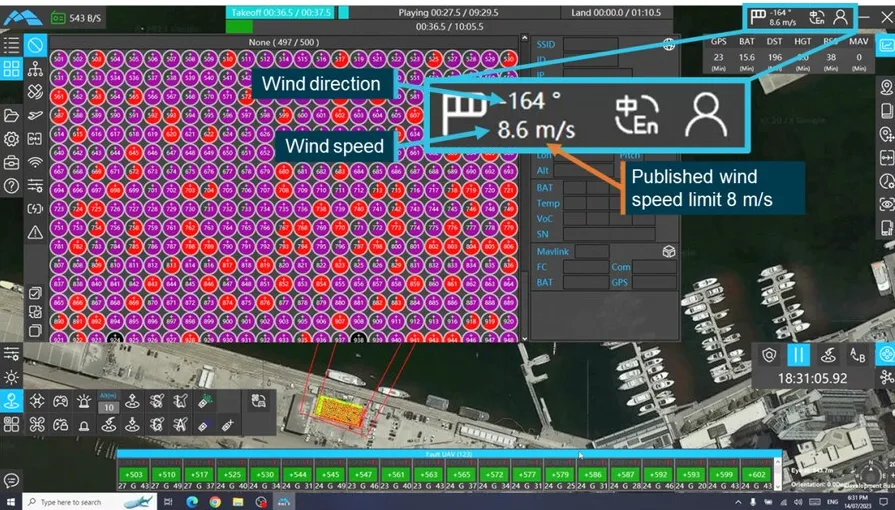Viewport: 895px width, 510px height.
Task: Click the alarm siren light icon
Action: pyautogui.click(x=84, y=402)
